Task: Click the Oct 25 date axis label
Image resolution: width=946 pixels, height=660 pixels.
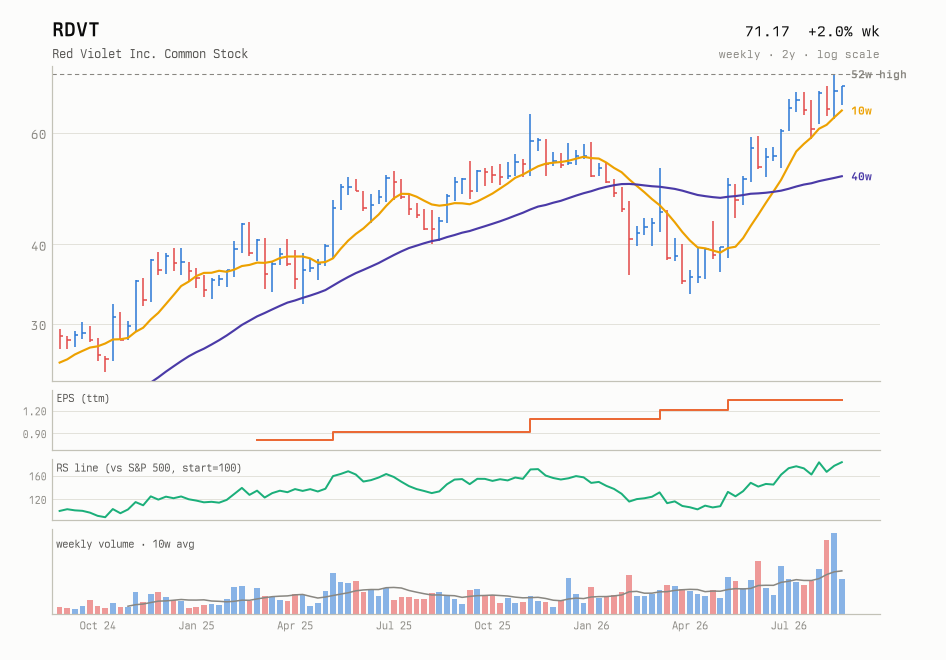Action: pos(492,626)
